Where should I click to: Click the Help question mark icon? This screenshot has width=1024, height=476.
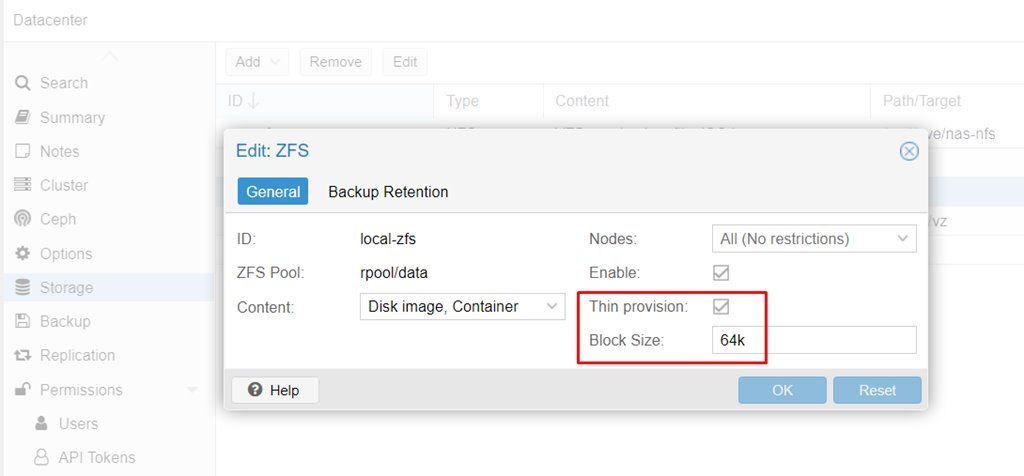[x=255, y=390]
